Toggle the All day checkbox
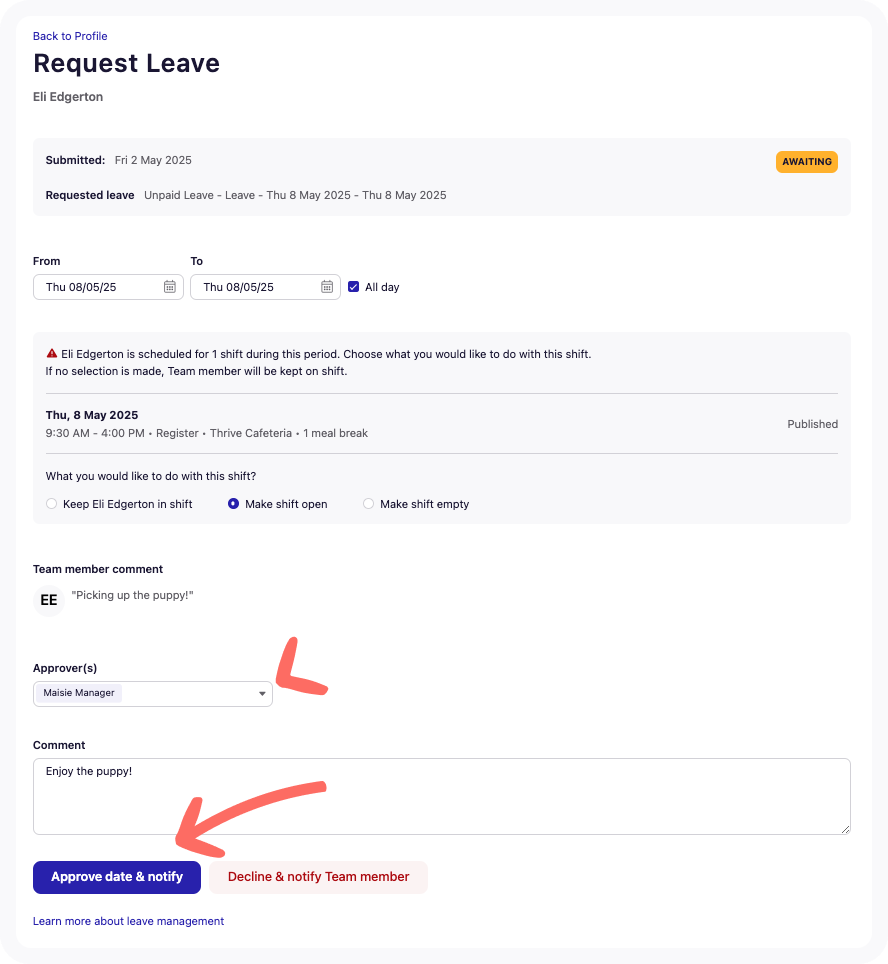 click(x=354, y=286)
